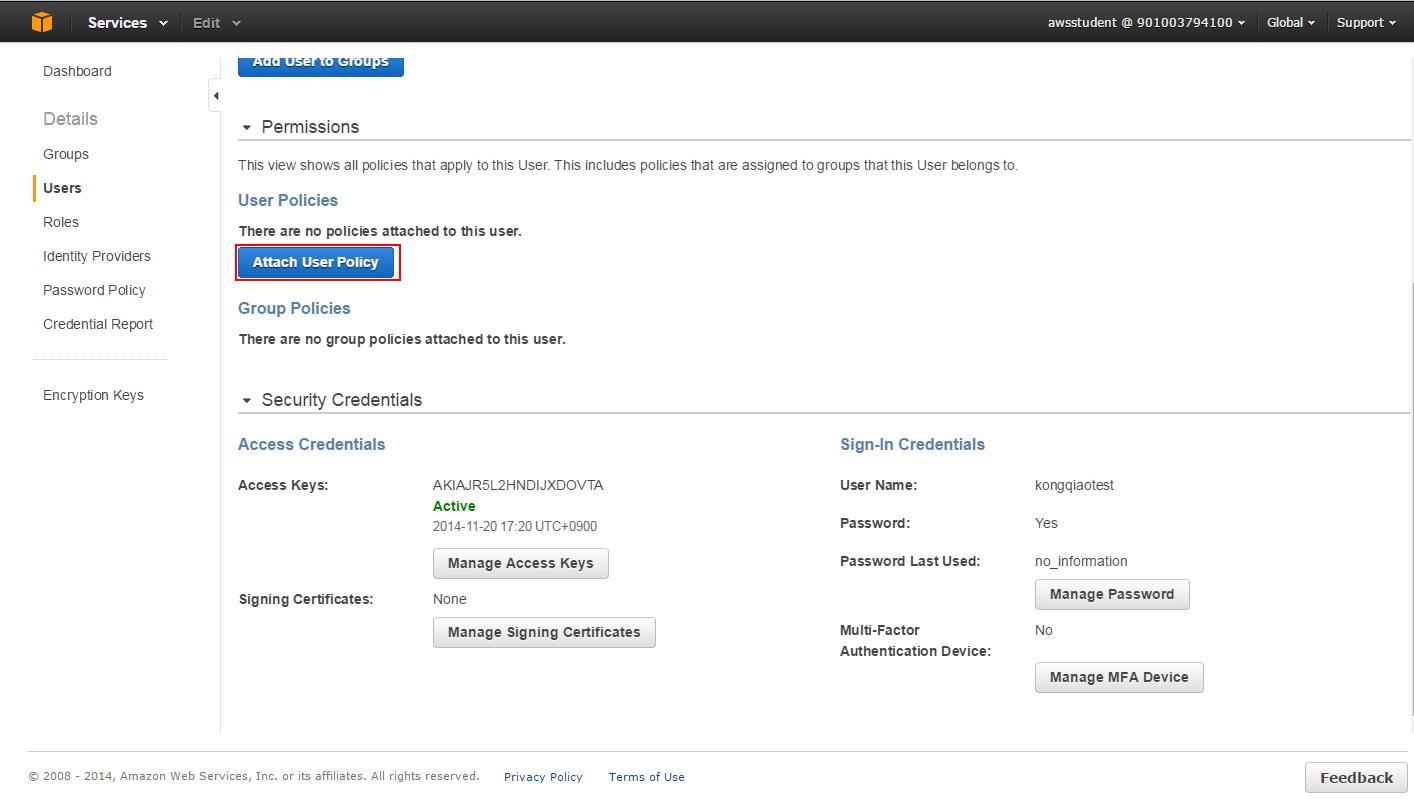Collapse the Permissions section
Image resolution: width=1414 pixels, height=801 pixels.
[x=247, y=128]
